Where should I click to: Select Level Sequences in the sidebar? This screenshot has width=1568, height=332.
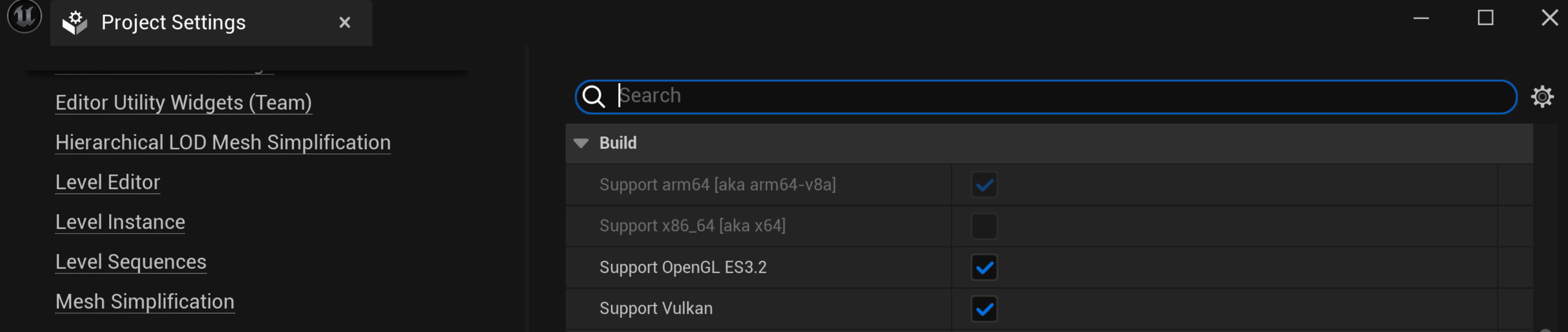130,261
